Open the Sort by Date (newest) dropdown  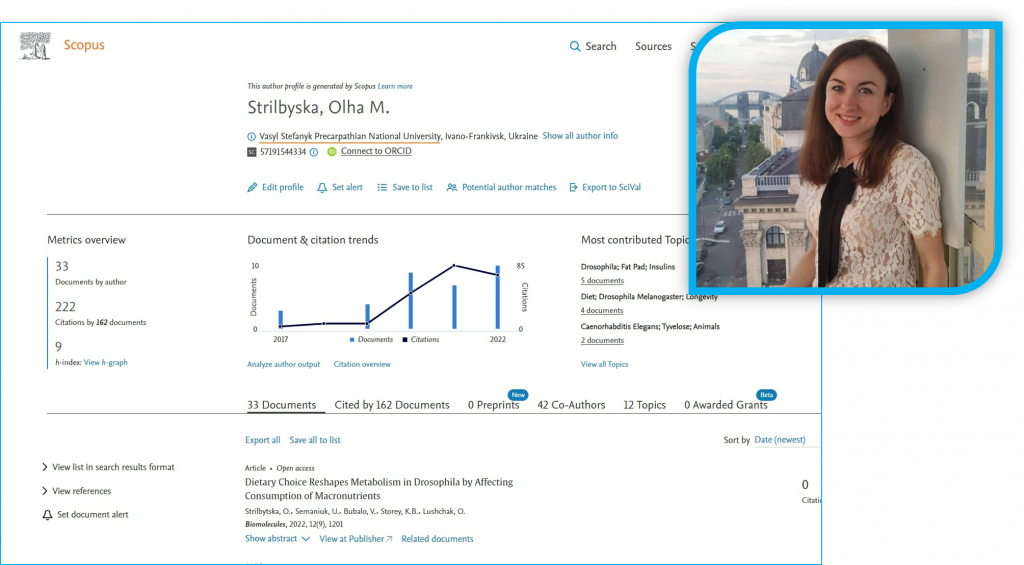click(786, 440)
